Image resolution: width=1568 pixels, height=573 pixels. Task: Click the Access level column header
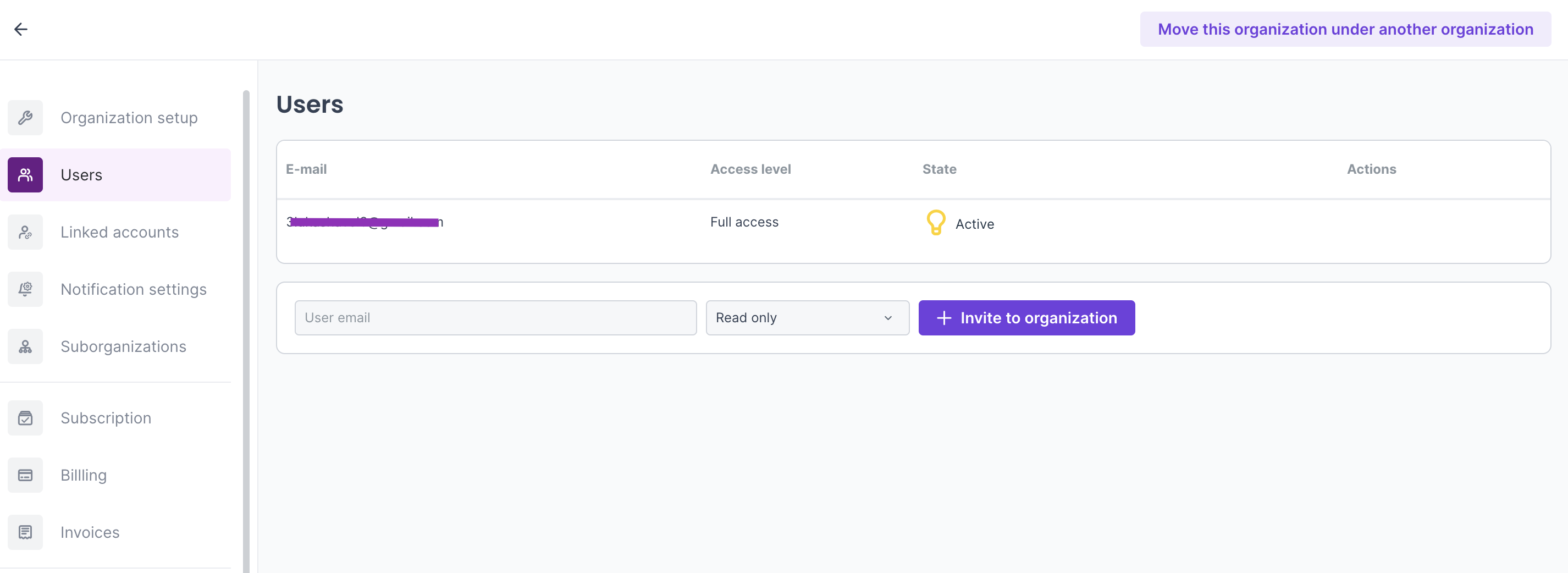pos(750,169)
